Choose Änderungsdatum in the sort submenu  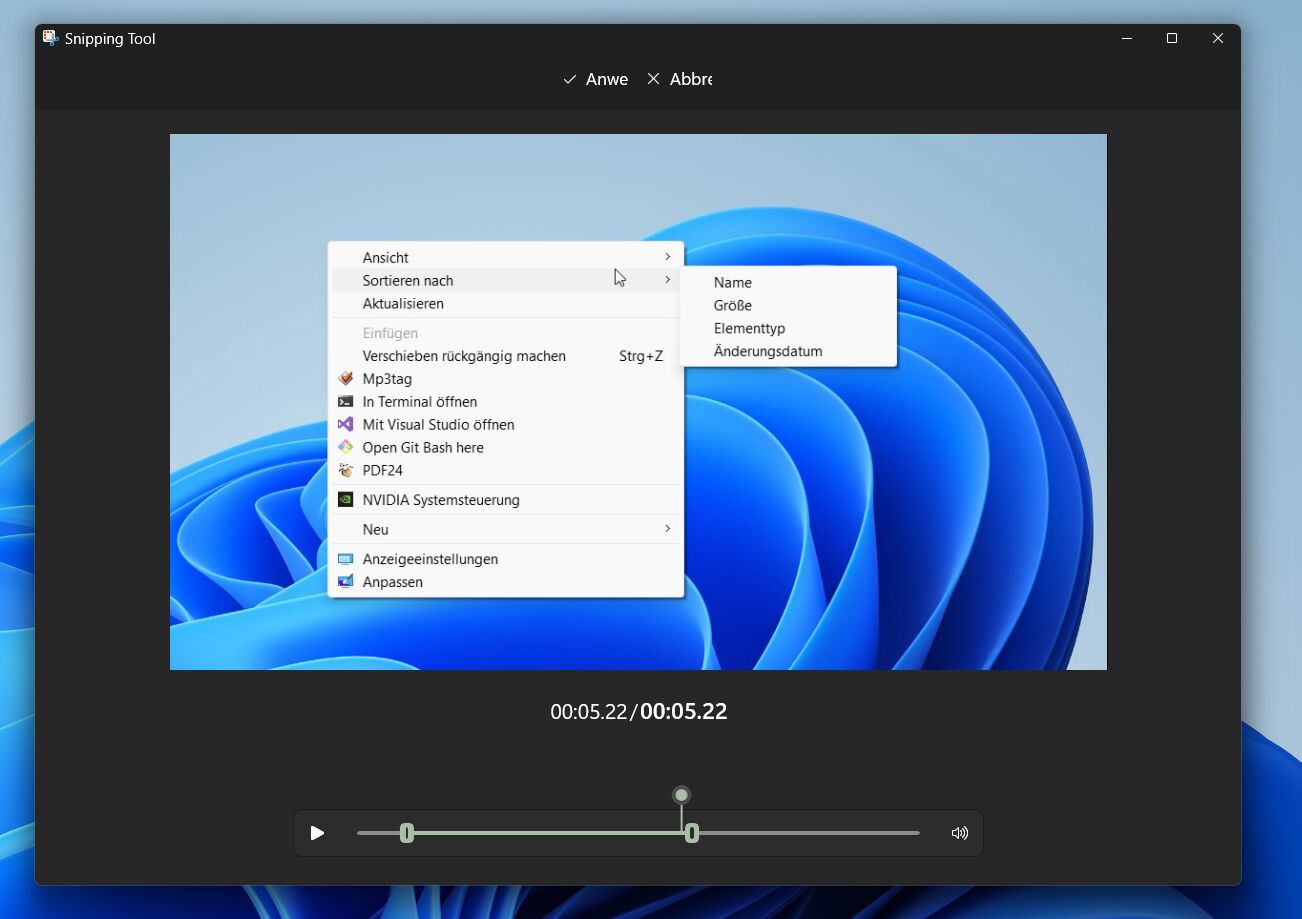[767, 351]
